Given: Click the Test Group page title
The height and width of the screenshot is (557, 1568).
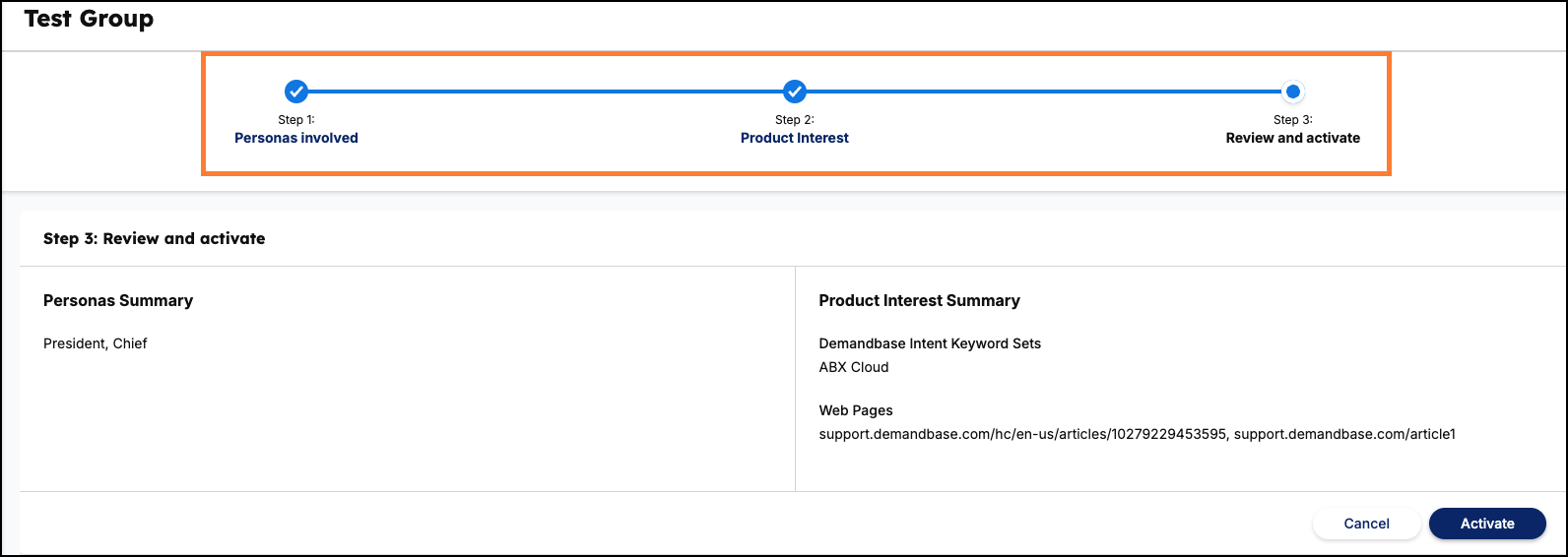Looking at the screenshot, I should 89,19.
